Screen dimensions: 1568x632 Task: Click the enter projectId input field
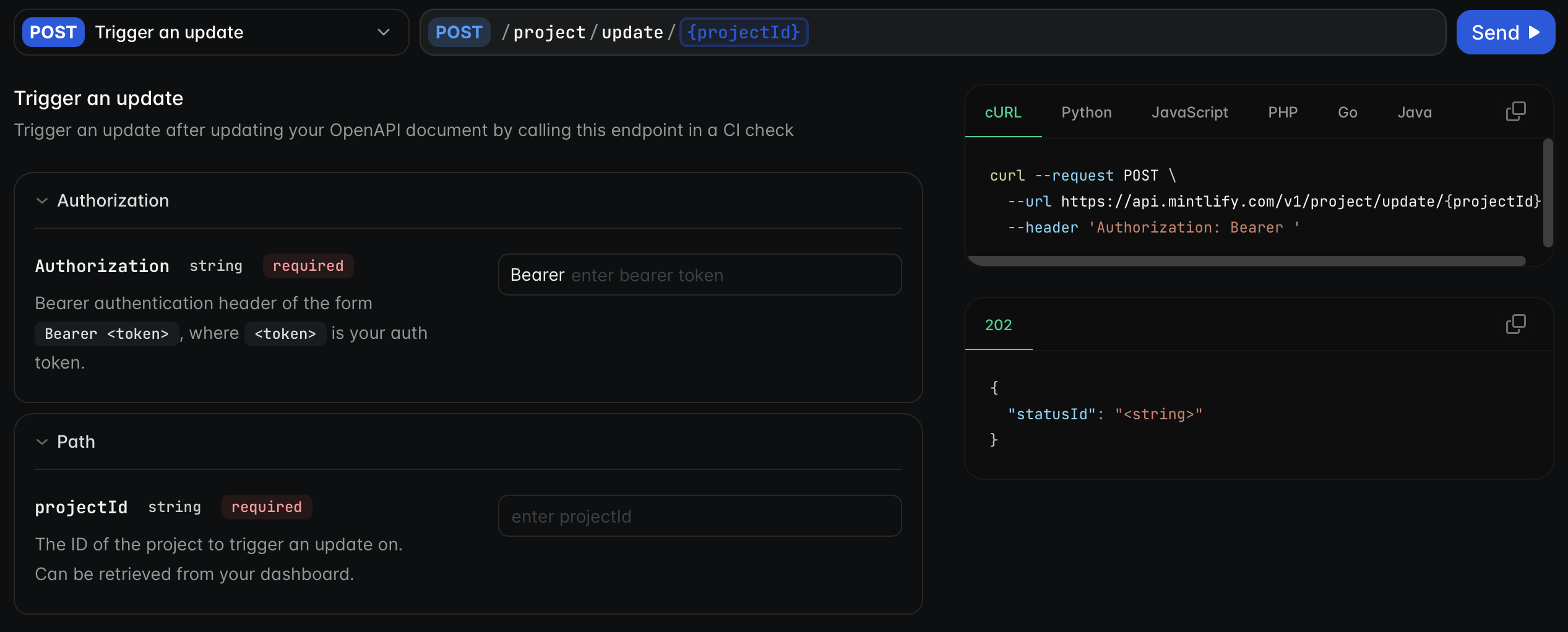click(x=699, y=516)
